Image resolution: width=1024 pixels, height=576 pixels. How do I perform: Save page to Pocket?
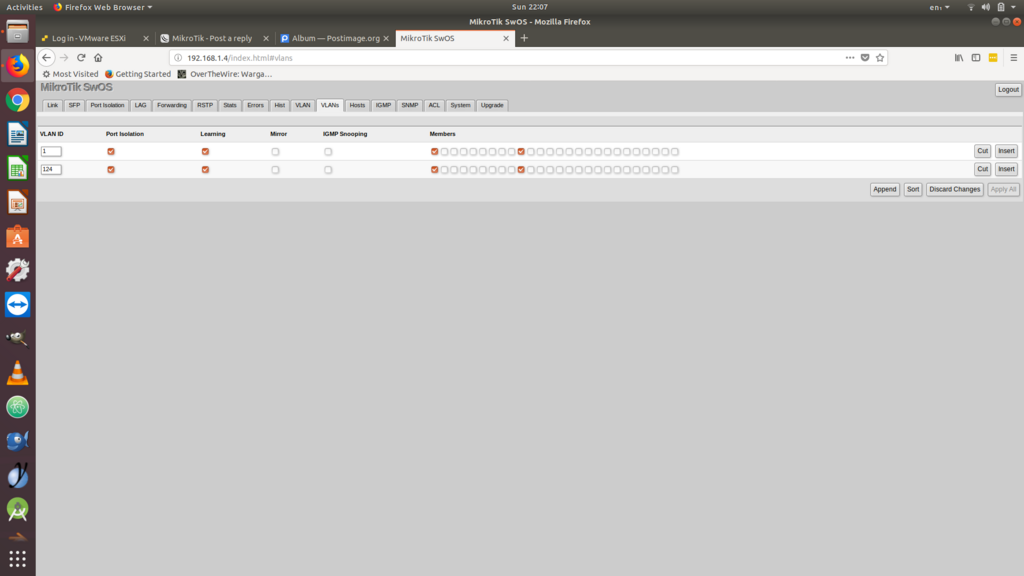click(x=865, y=57)
